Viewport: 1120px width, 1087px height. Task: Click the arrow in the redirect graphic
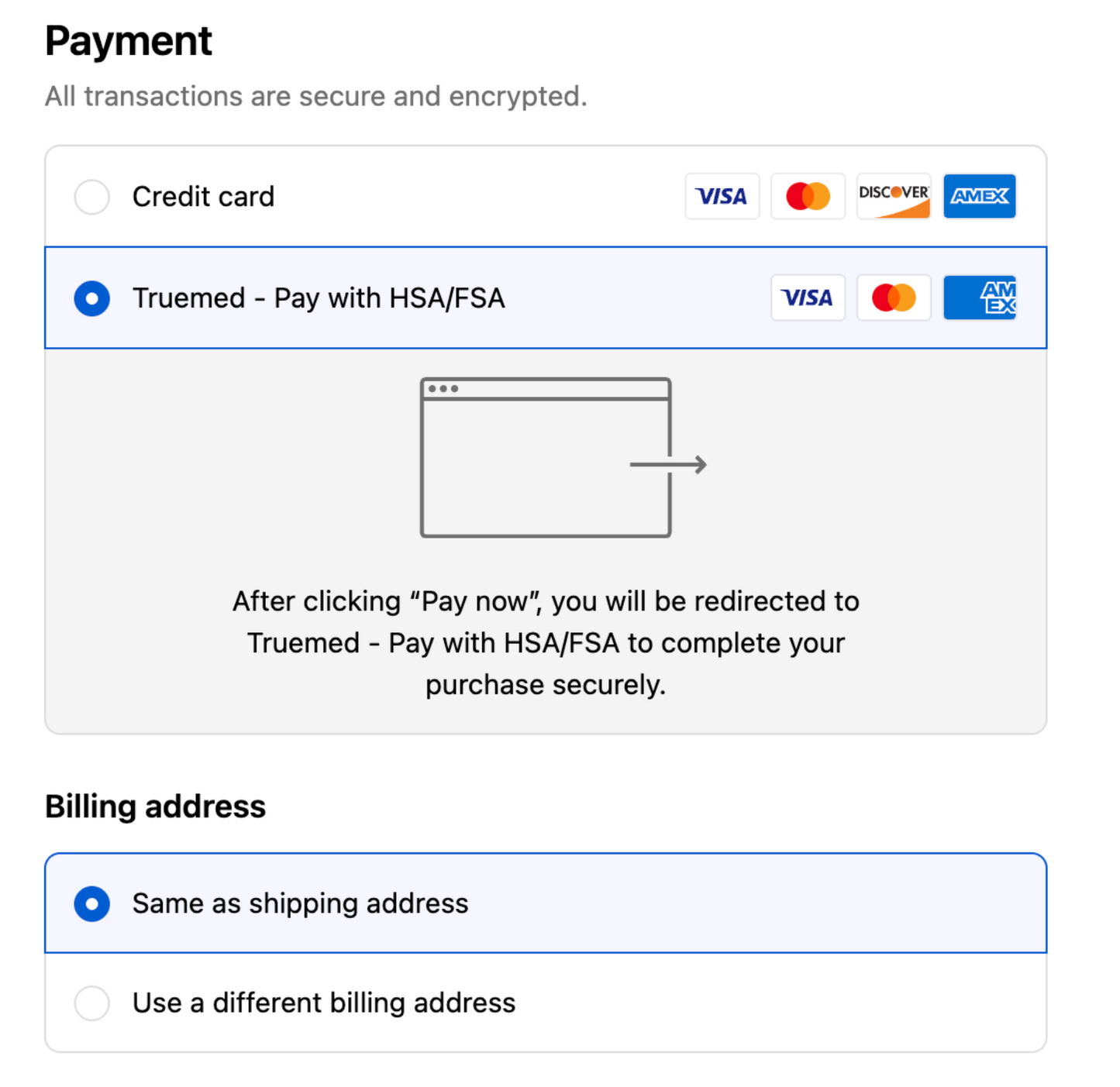(668, 465)
